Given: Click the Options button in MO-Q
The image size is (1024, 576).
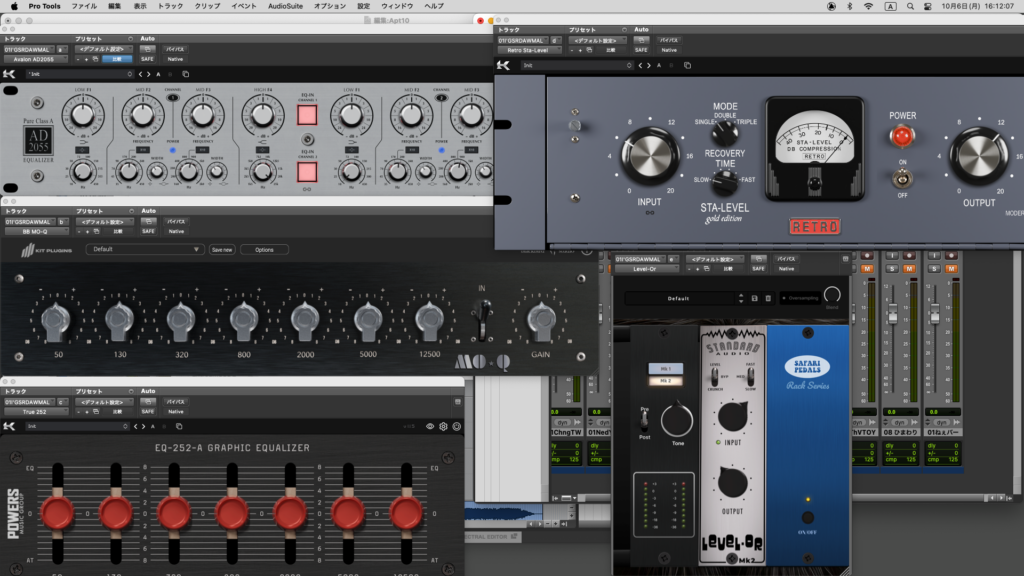Looking at the screenshot, I should point(264,249).
